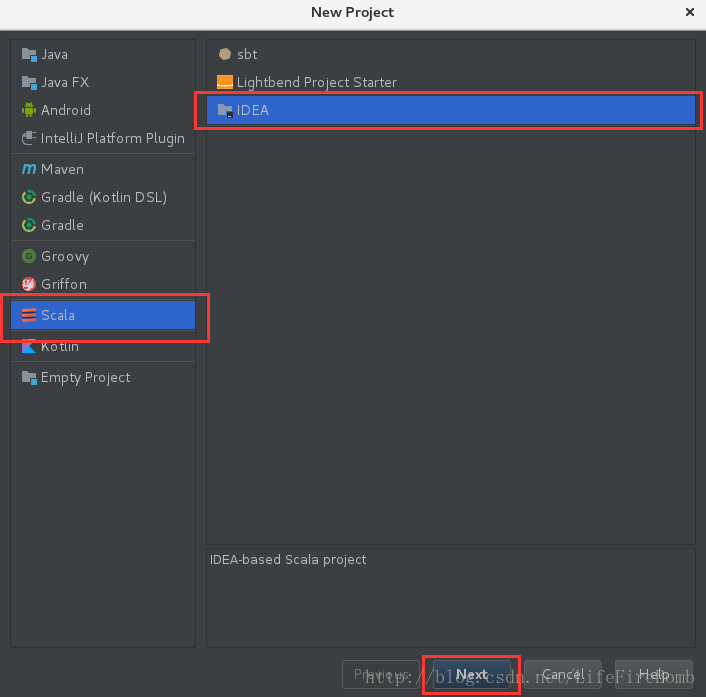Screen dimensions: 706x697
Task: Click the sbt hexagon icon
Action: [225, 54]
